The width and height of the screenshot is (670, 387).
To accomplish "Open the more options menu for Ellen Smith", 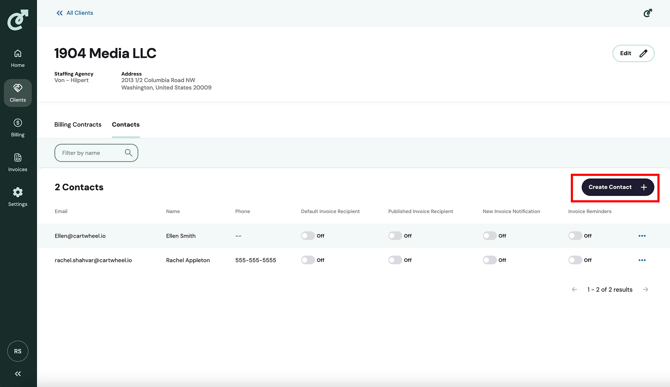I will (642, 236).
